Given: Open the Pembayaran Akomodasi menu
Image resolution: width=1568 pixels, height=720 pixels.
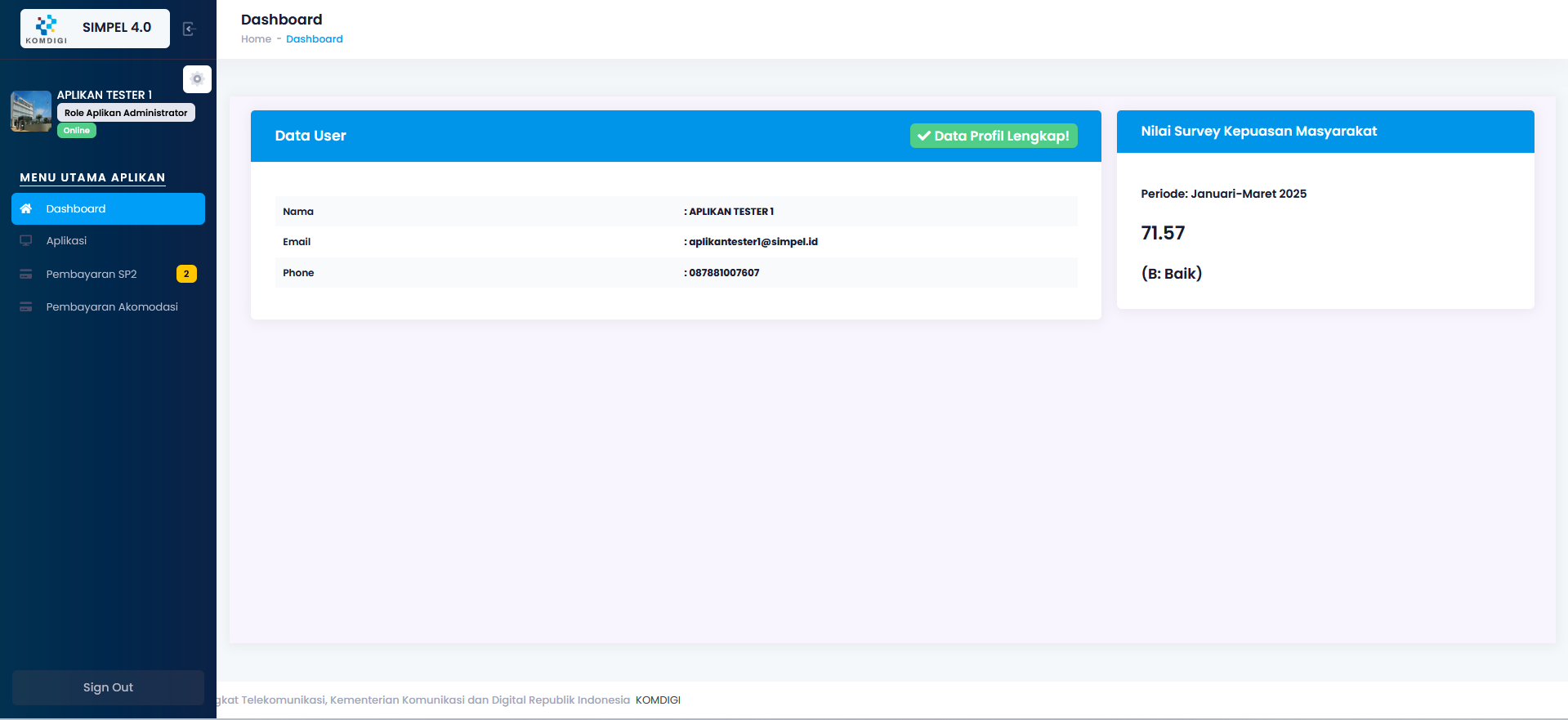Looking at the screenshot, I should pyautogui.click(x=112, y=306).
